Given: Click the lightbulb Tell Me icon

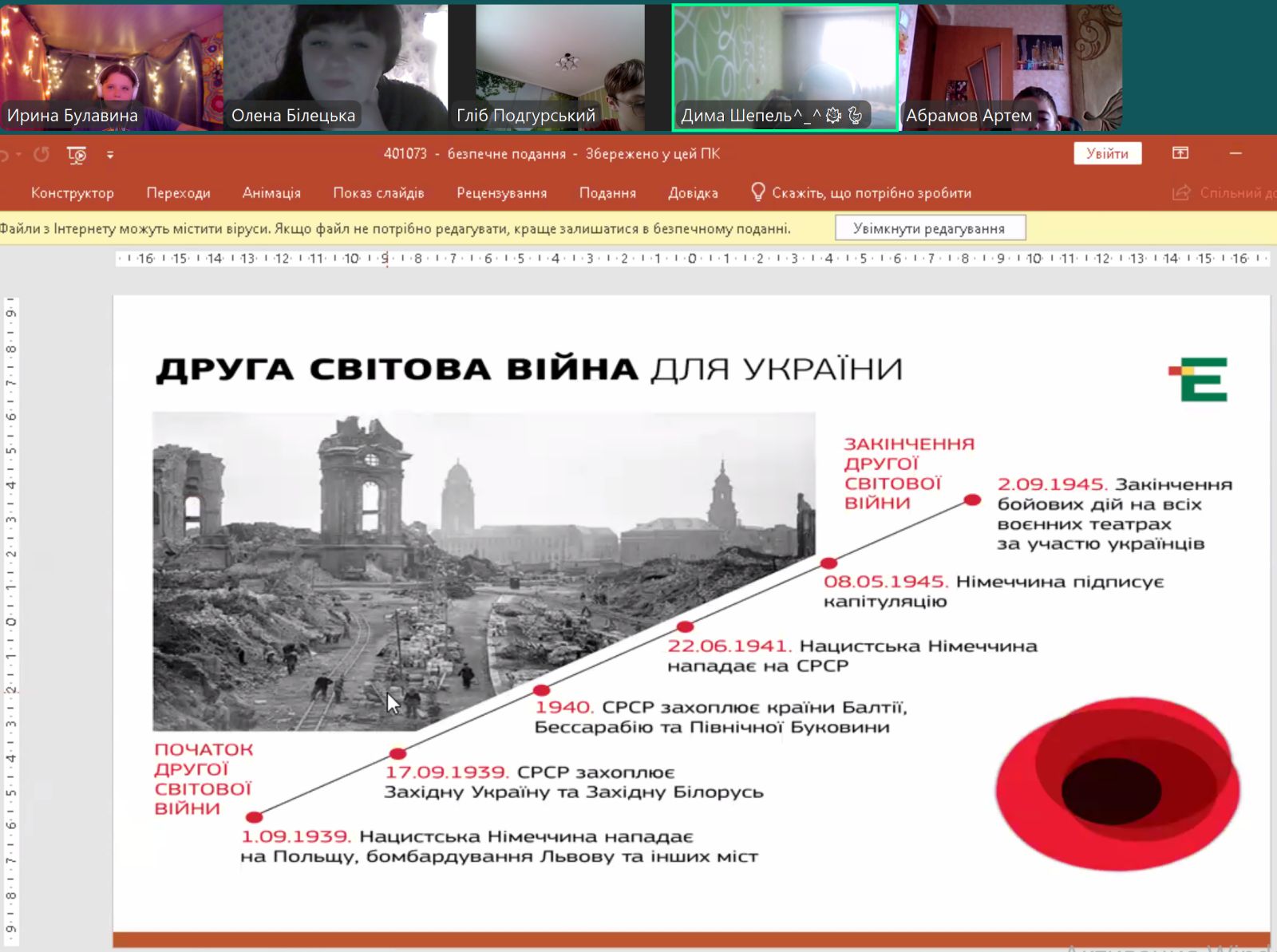Looking at the screenshot, I should 757,192.
